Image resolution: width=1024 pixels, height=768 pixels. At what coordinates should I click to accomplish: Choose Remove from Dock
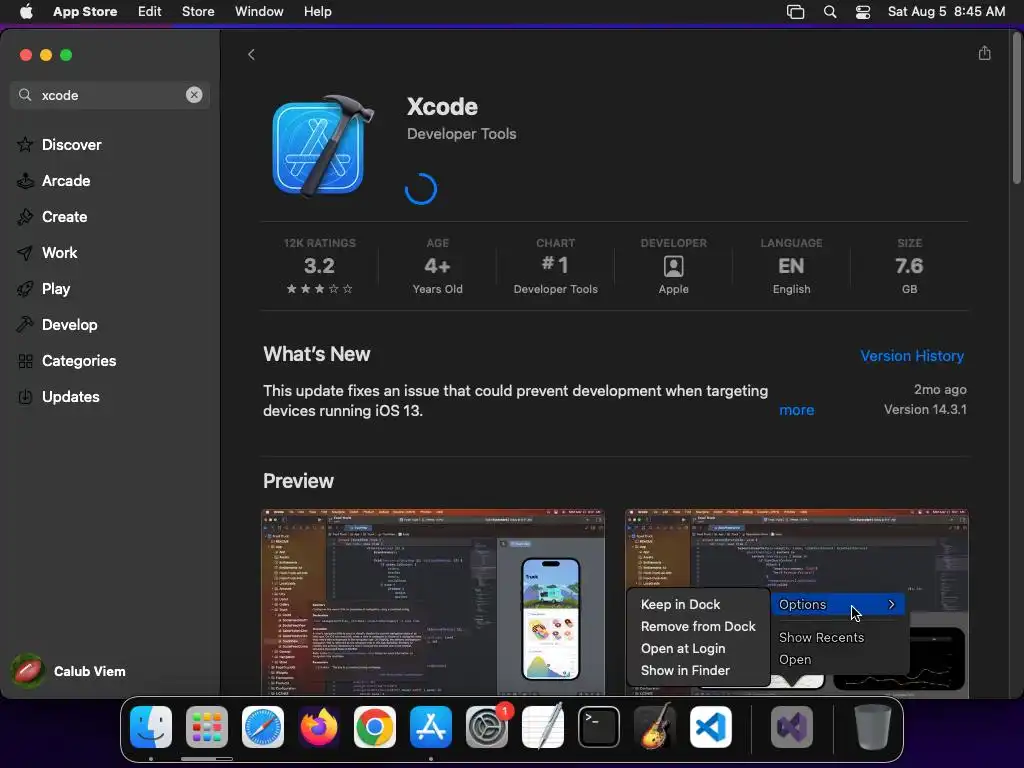[698, 626]
